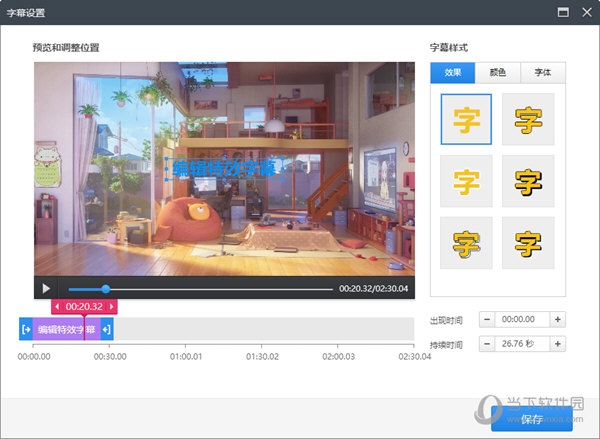
Task: Increase 持续时间 with the plus button
Action: tap(558, 344)
